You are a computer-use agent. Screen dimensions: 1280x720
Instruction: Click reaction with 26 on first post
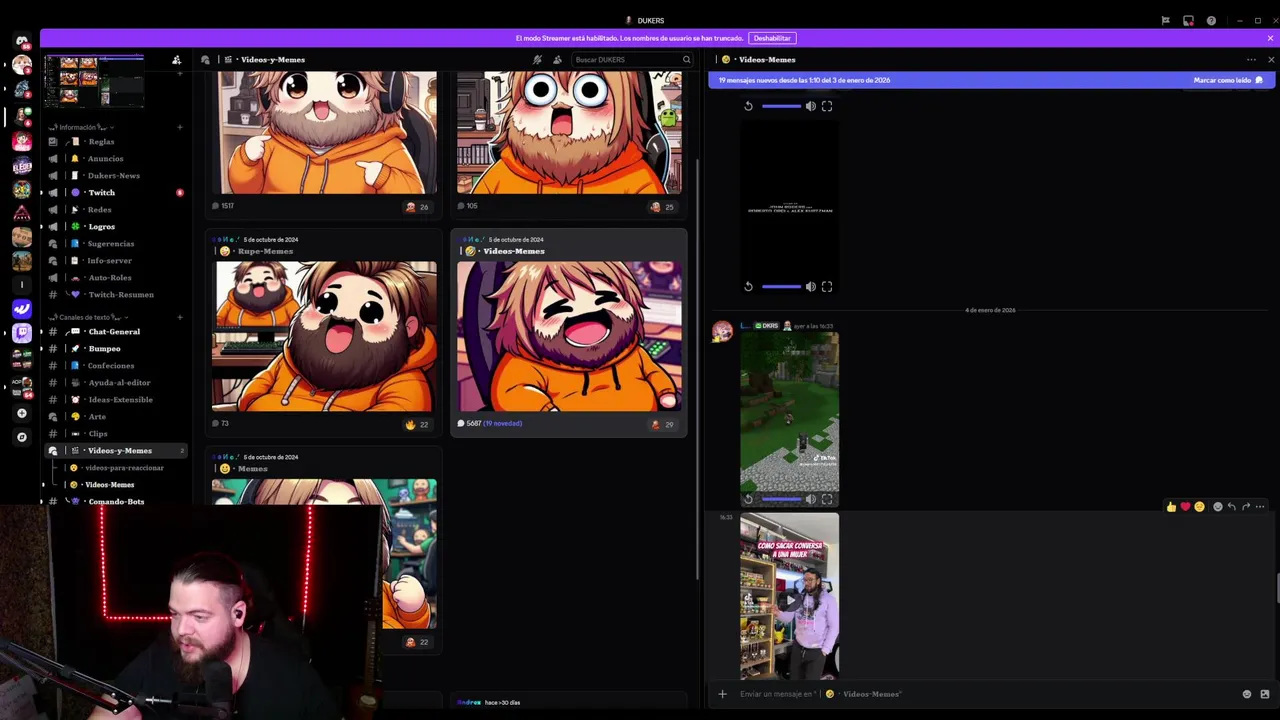tap(418, 207)
